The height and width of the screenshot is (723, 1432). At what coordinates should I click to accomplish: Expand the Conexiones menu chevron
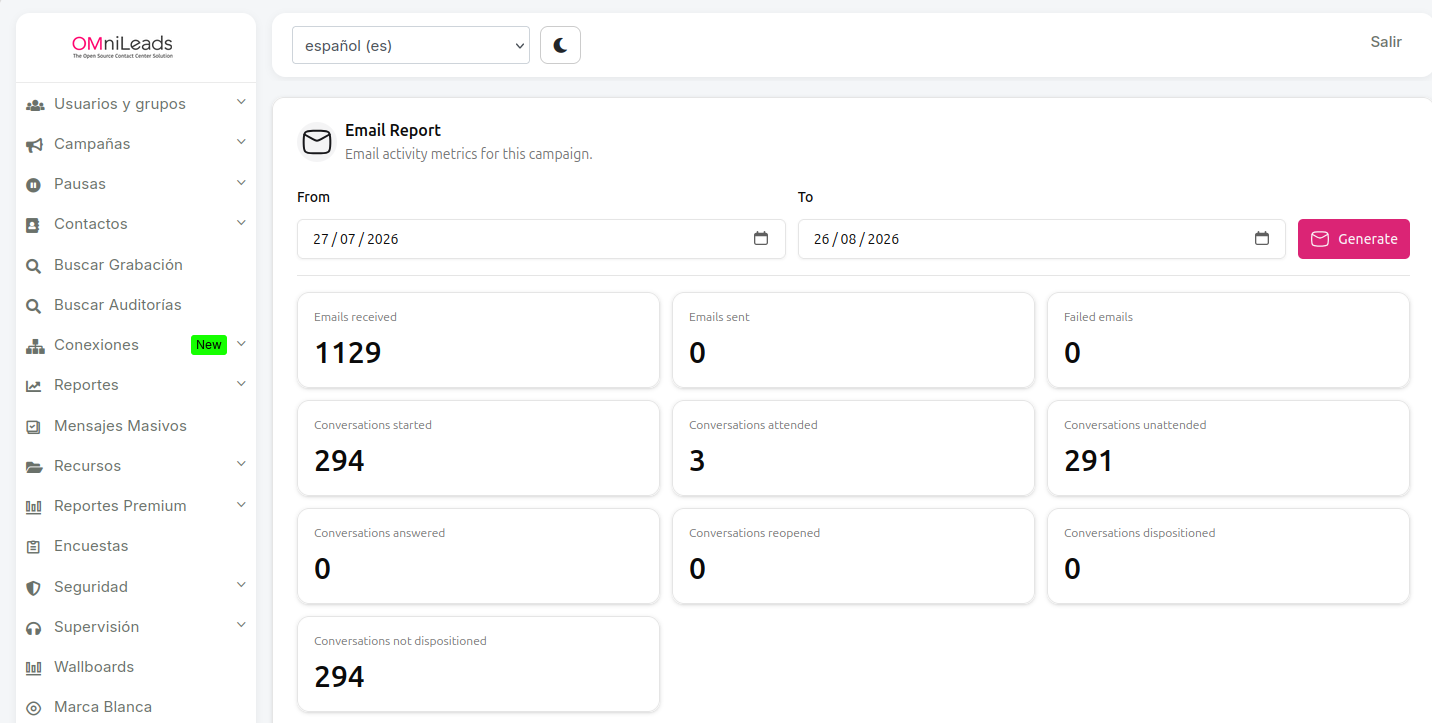[x=241, y=344]
